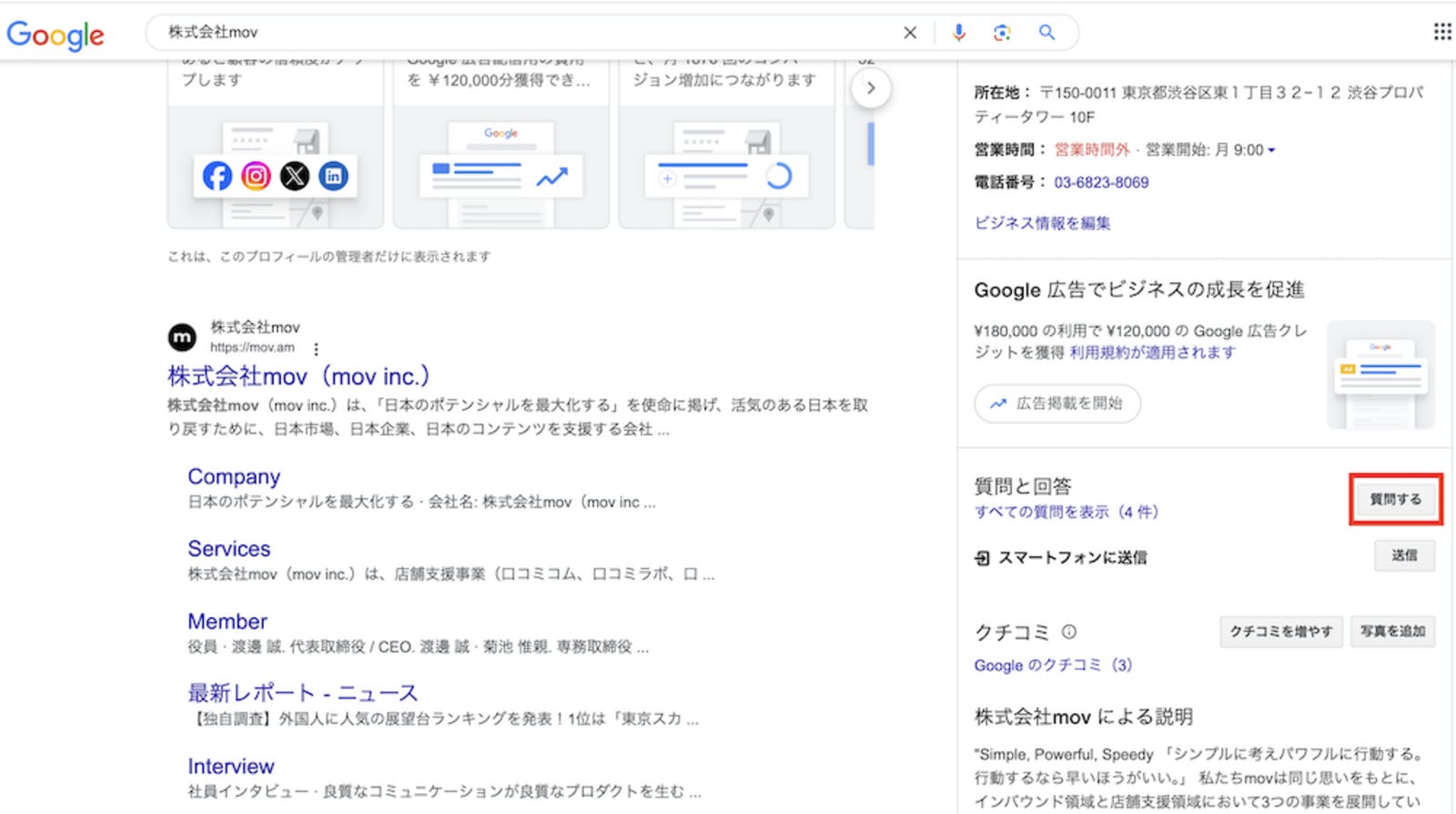Click the 株式会社mov による説明 heading
Image resolution: width=1456 pixels, height=814 pixels.
[1084, 717]
